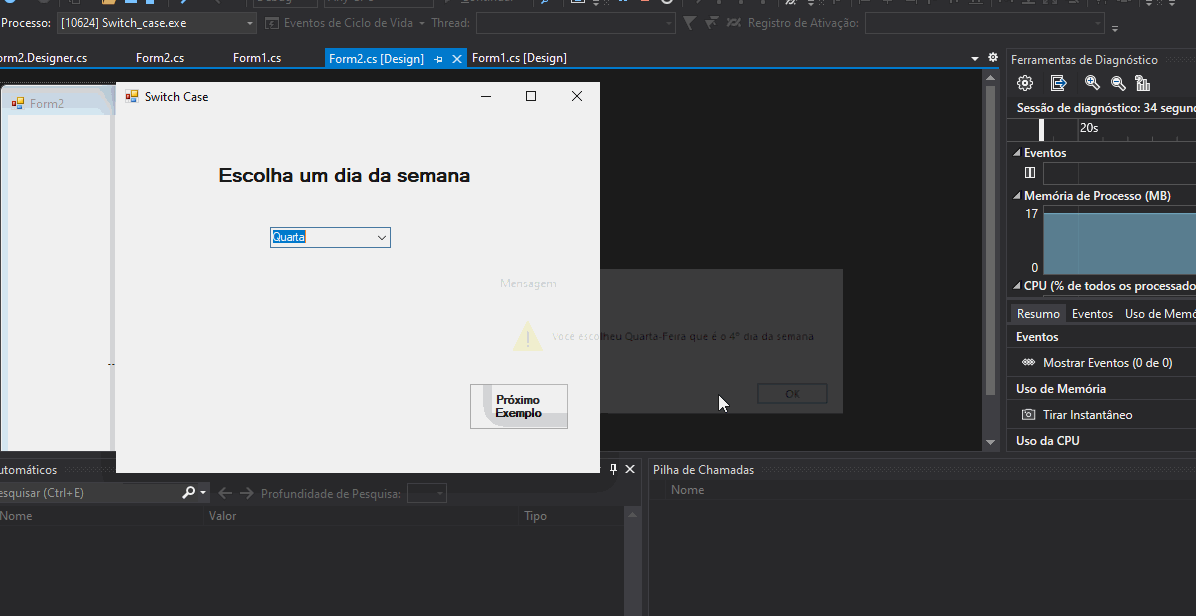
Task: Click the Automáticos search input field
Action: [89, 492]
